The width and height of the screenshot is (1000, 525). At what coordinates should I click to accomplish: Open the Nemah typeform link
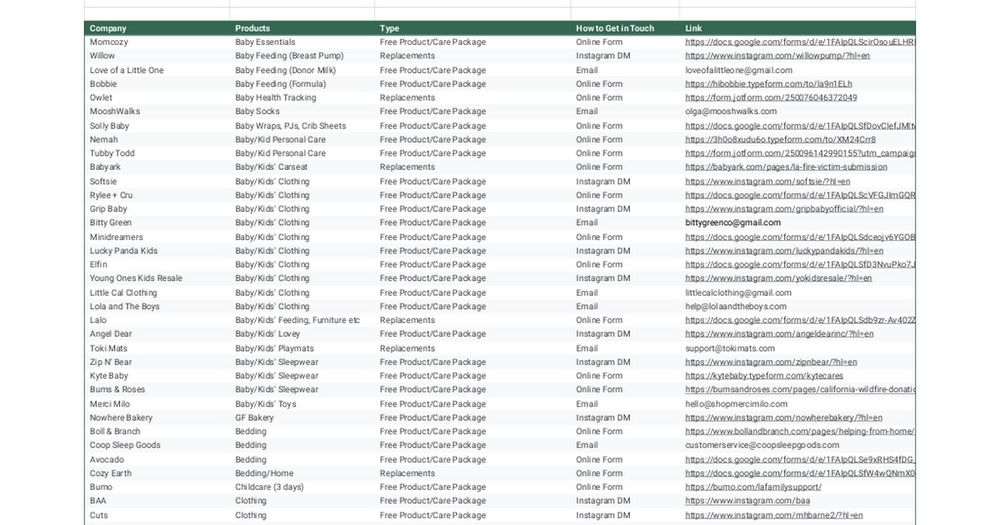(781, 140)
